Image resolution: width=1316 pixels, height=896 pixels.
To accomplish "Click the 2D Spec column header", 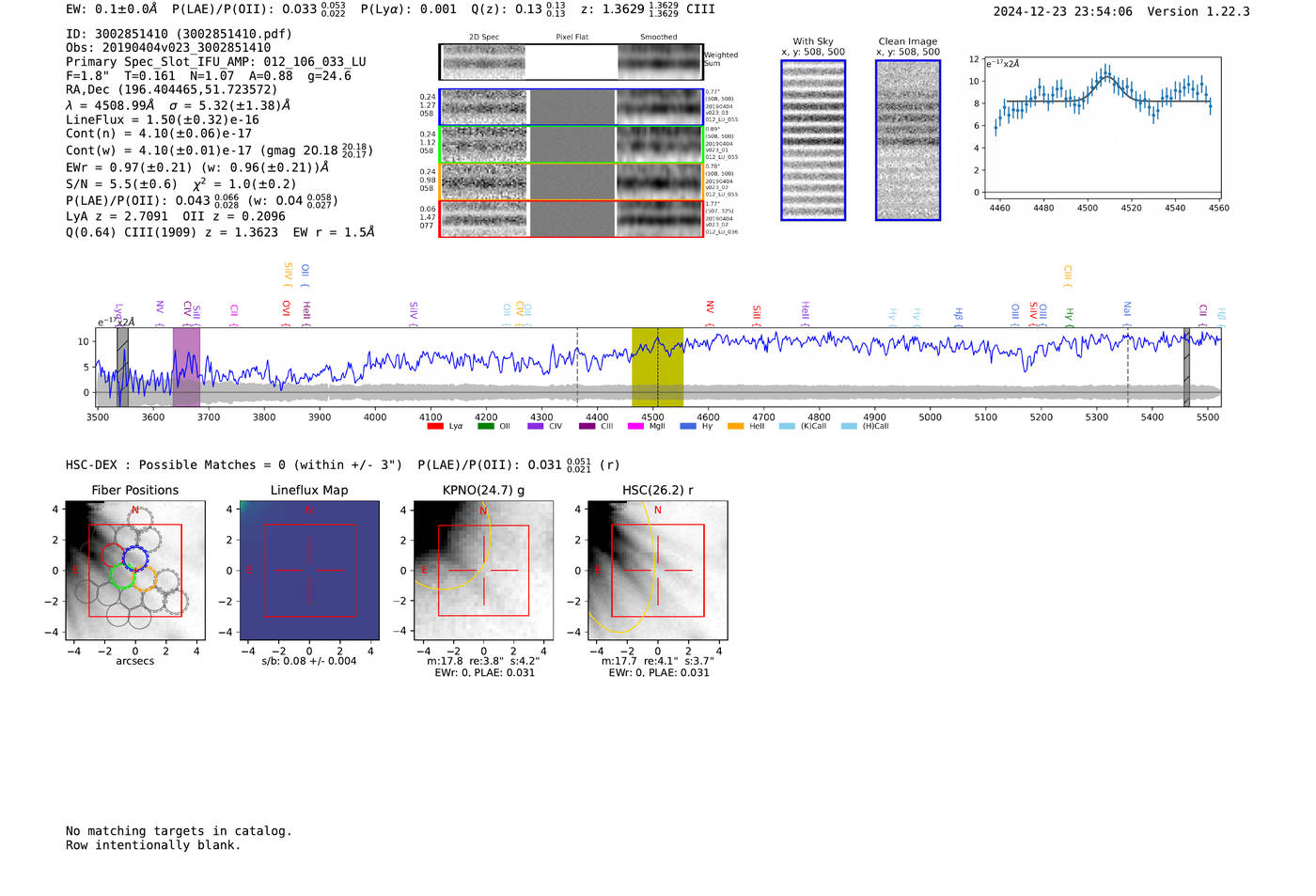I will click(x=484, y=38).
